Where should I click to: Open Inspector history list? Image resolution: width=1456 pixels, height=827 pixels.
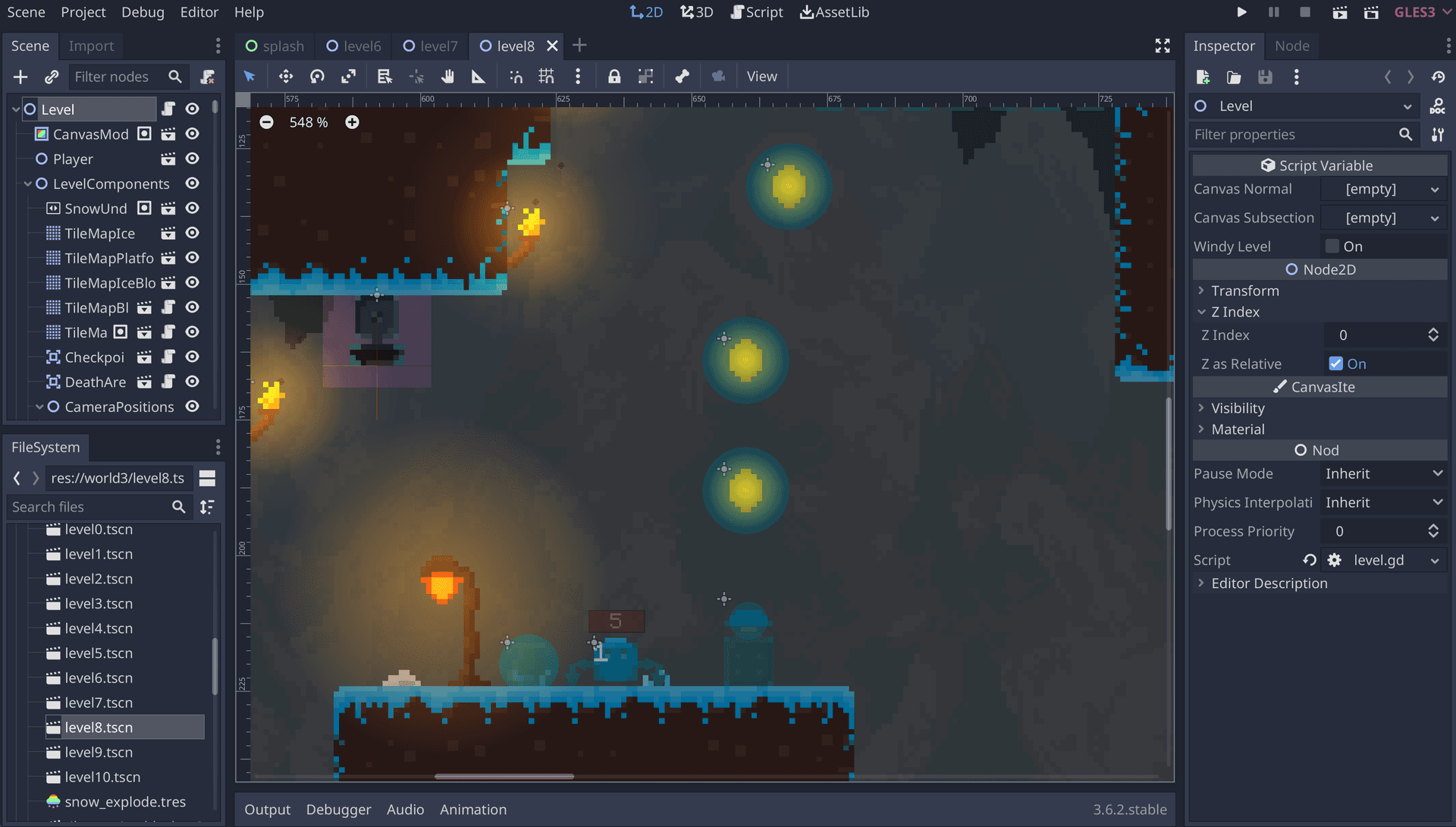[1438, 77]
